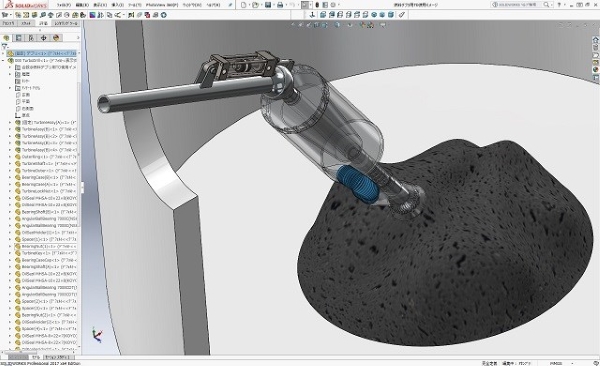
Task: Select the 平面 plane in the tree
Action: (23, 101)
